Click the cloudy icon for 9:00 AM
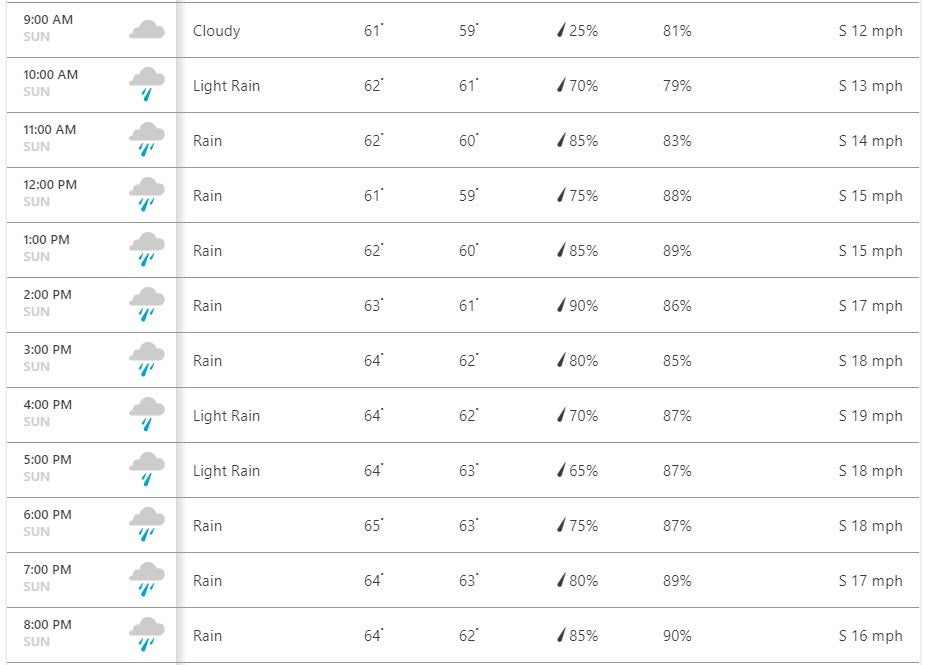This screenshot has height=665, width=926. 146,30
